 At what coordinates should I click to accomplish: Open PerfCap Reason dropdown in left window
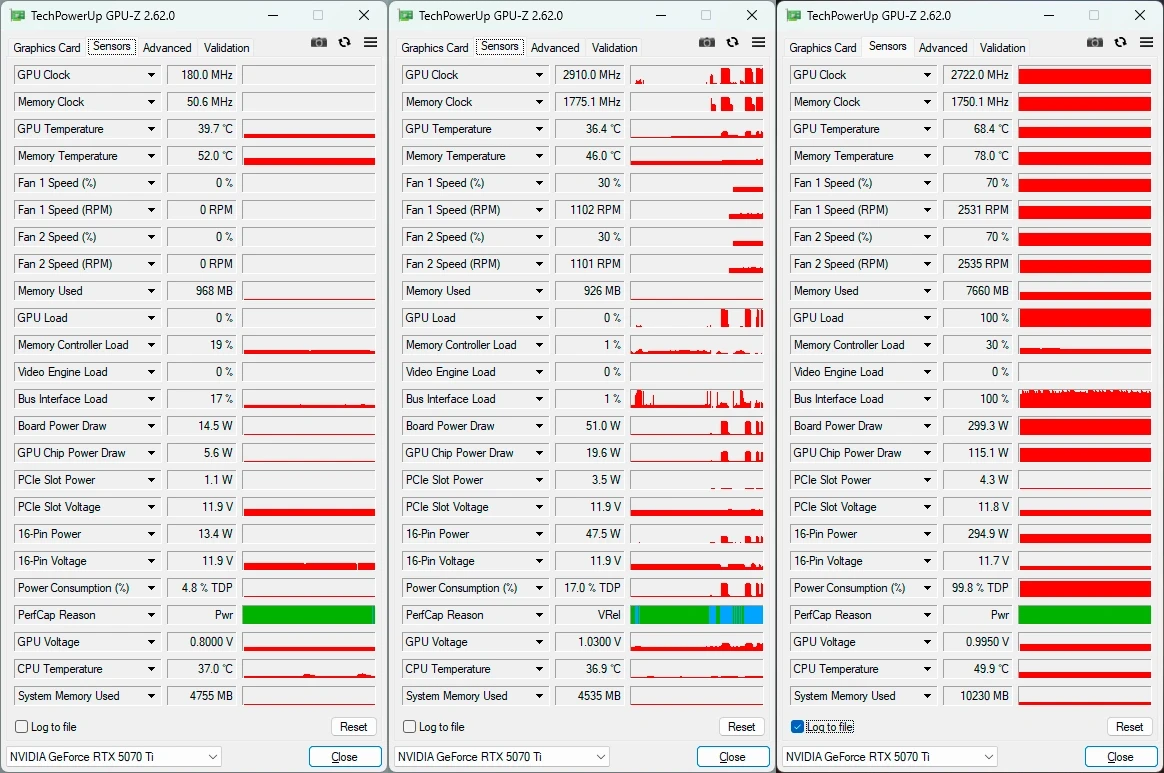click(x=151, y=615)
